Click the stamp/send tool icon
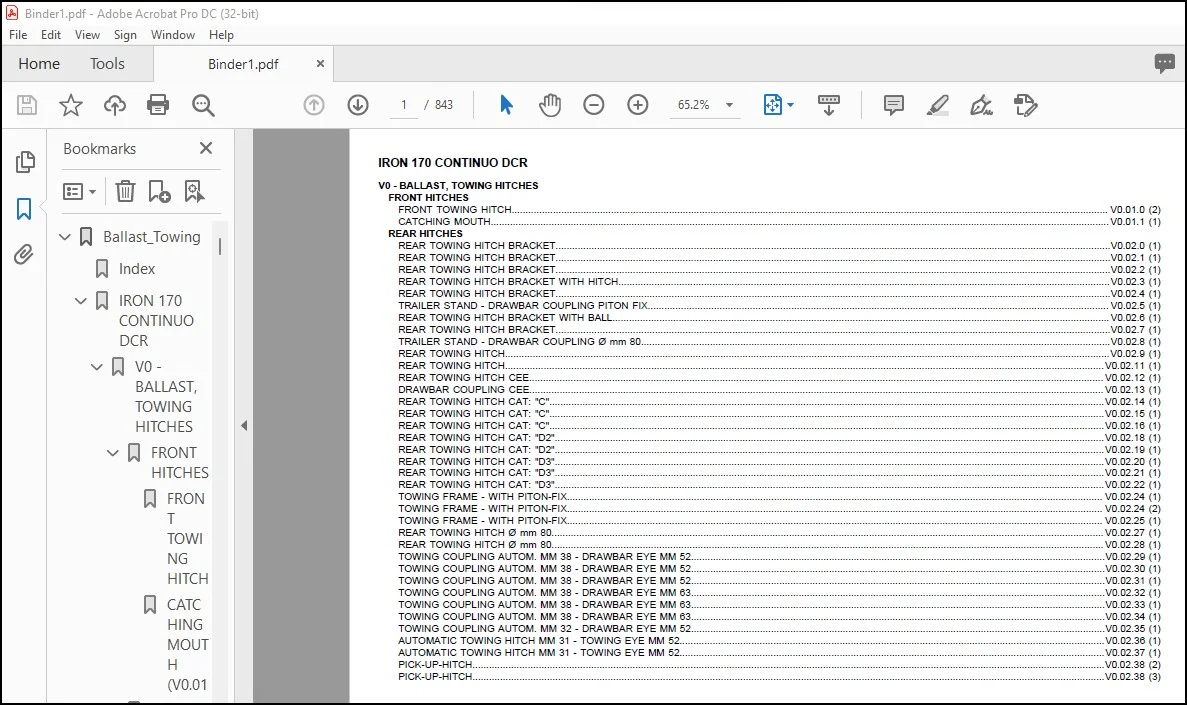Image resolution: width=1187 pixels, height=705 pixels. [1025, 105]
